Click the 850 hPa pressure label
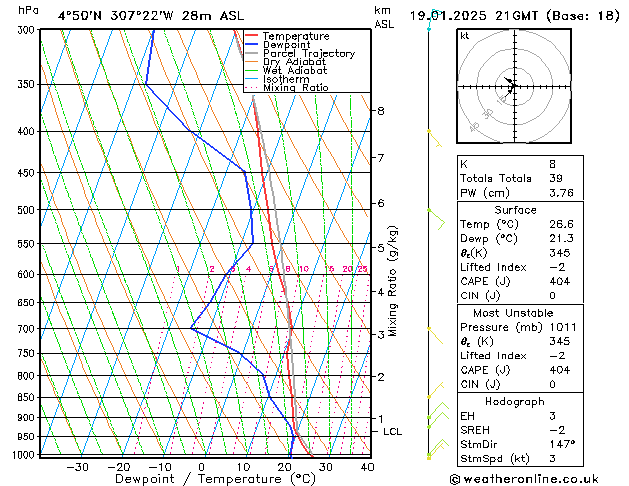The width and height of the screenshot is (629, 486). point(28,397)
